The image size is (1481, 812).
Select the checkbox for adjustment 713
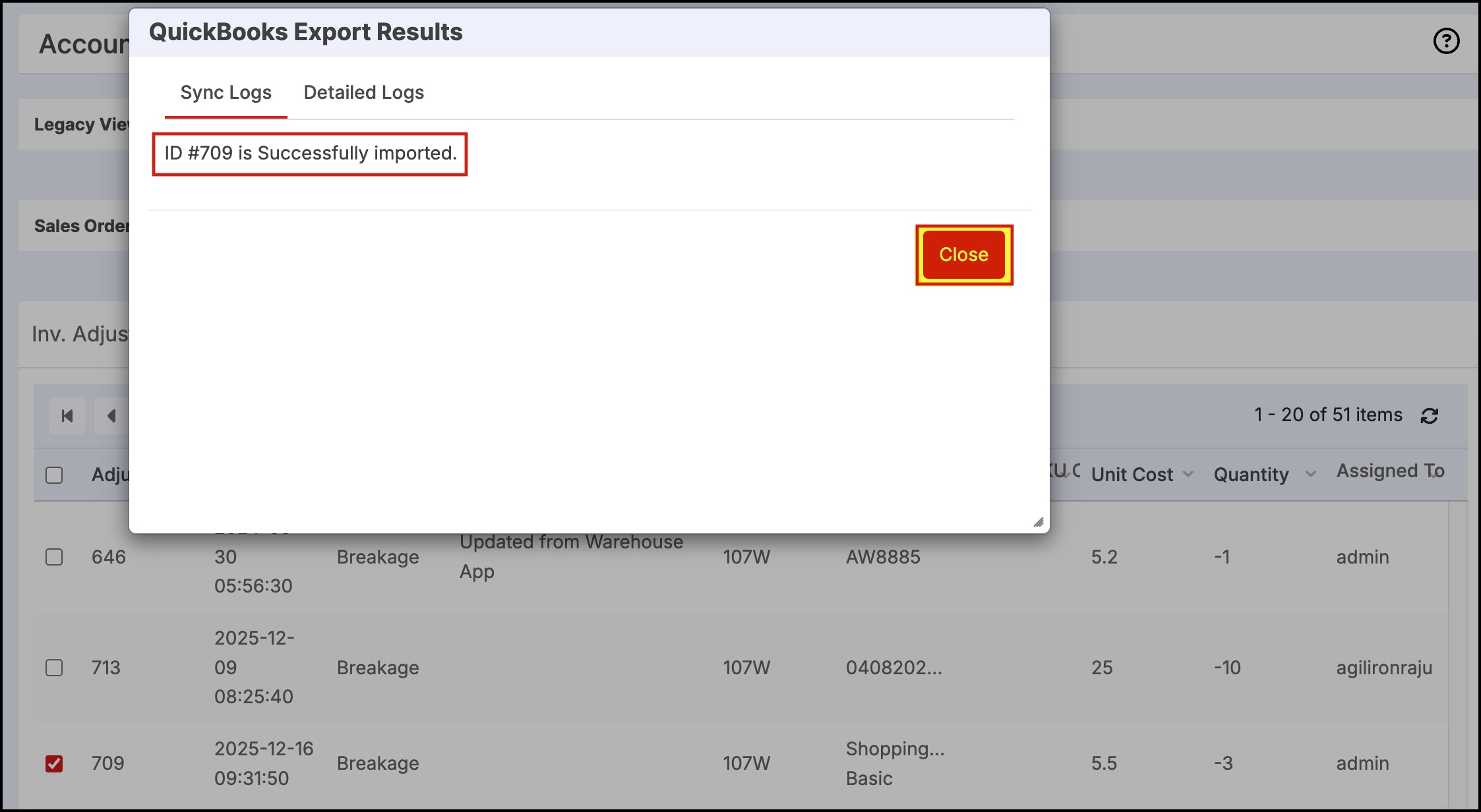click(x=54, y=668)
